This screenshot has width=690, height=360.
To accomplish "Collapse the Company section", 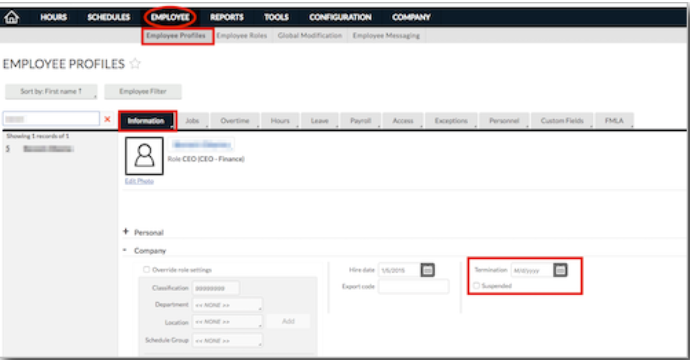I will pyautogui.click(x=125, y=250).
